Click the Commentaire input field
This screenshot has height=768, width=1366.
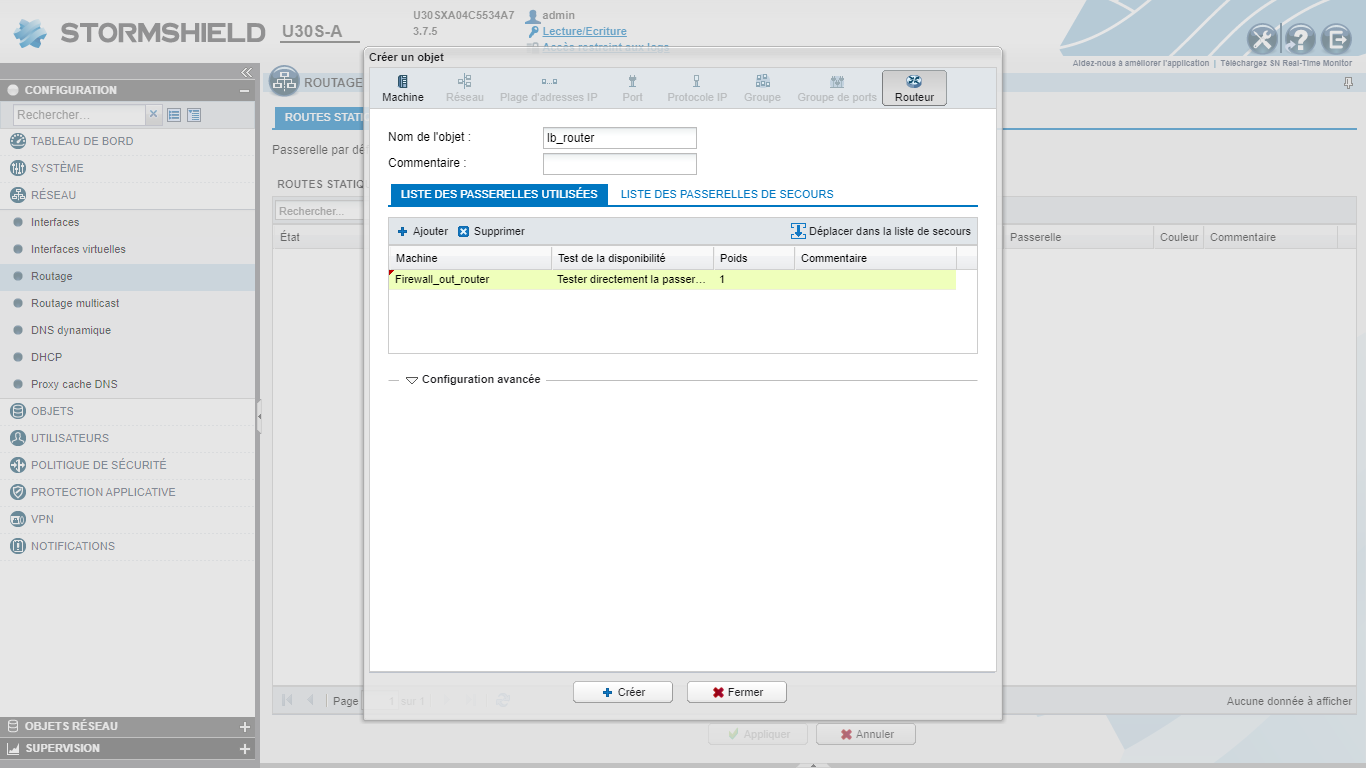(620, 164)
